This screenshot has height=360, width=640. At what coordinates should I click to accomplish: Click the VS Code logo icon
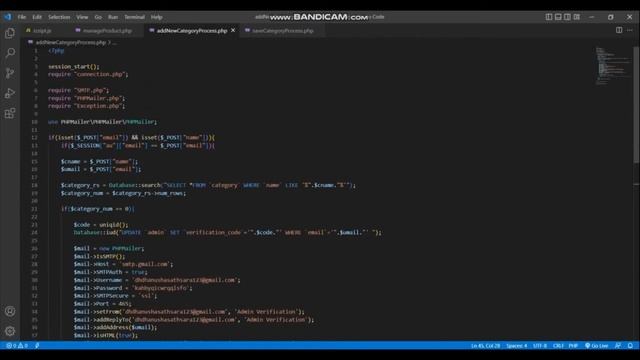point(8,17)
